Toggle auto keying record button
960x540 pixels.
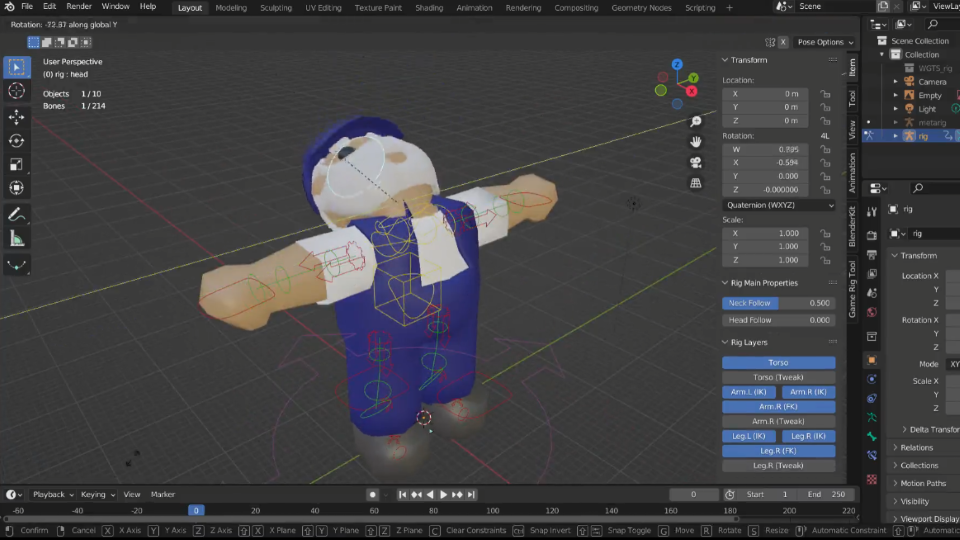(372, 495)
